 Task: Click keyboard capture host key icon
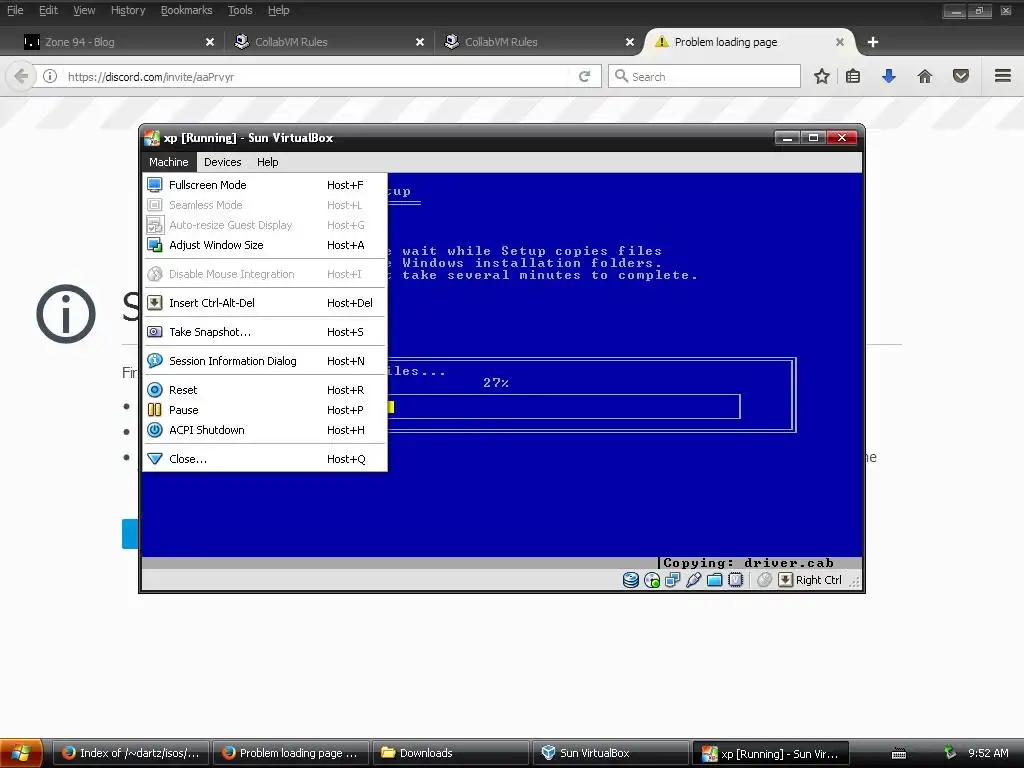coord(786,580)
